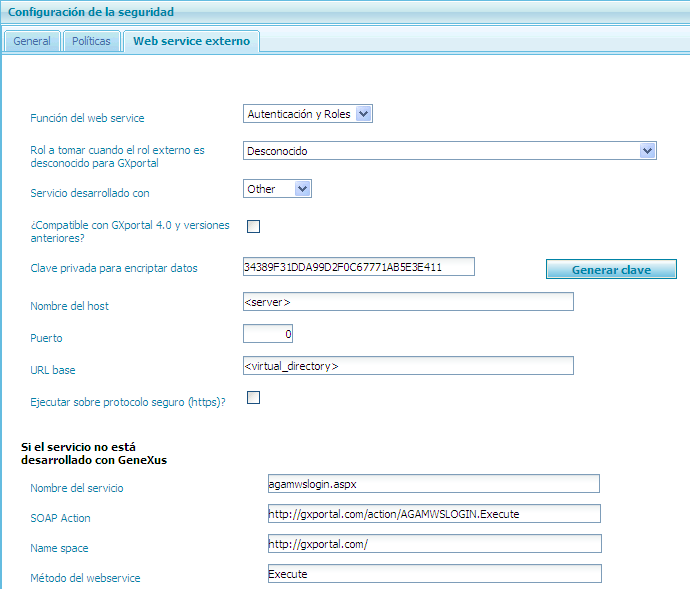Click the Generar clave button
The height and width of the screenshot is (589, 690).
pos(611,270)
